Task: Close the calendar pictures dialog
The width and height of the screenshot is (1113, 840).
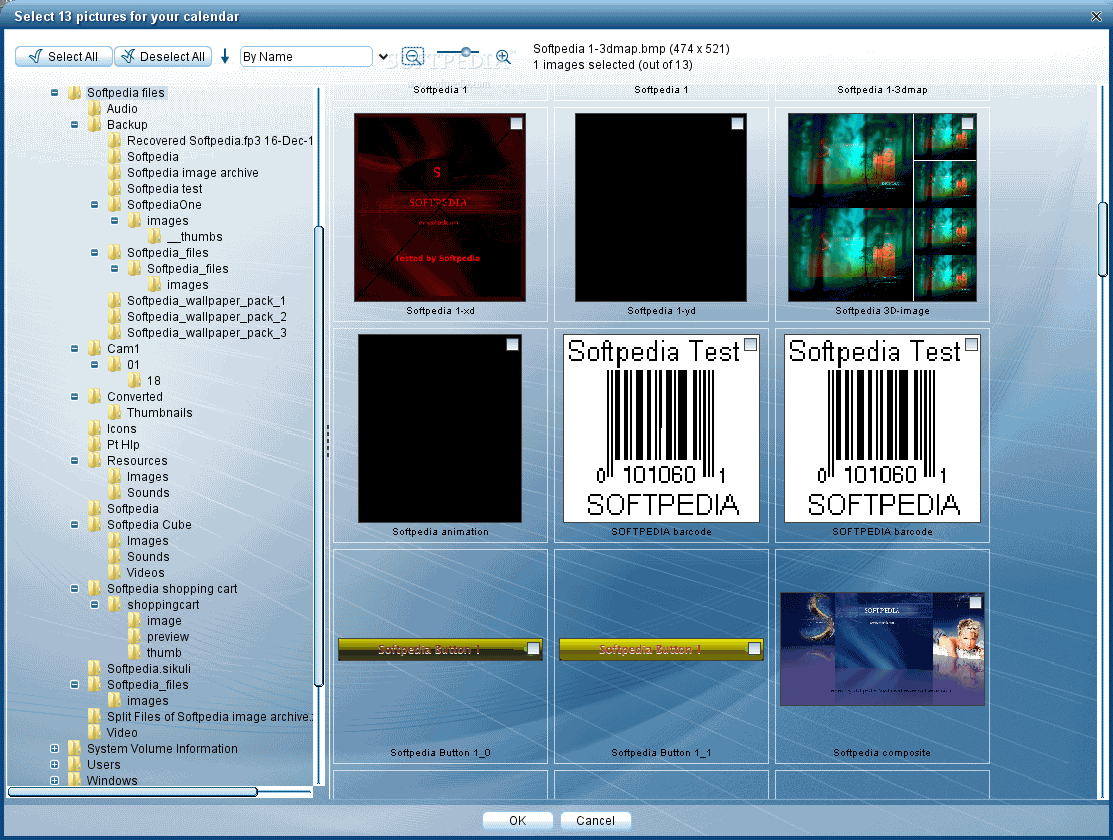Action: pyautogui.click(x=1096, y=16)
